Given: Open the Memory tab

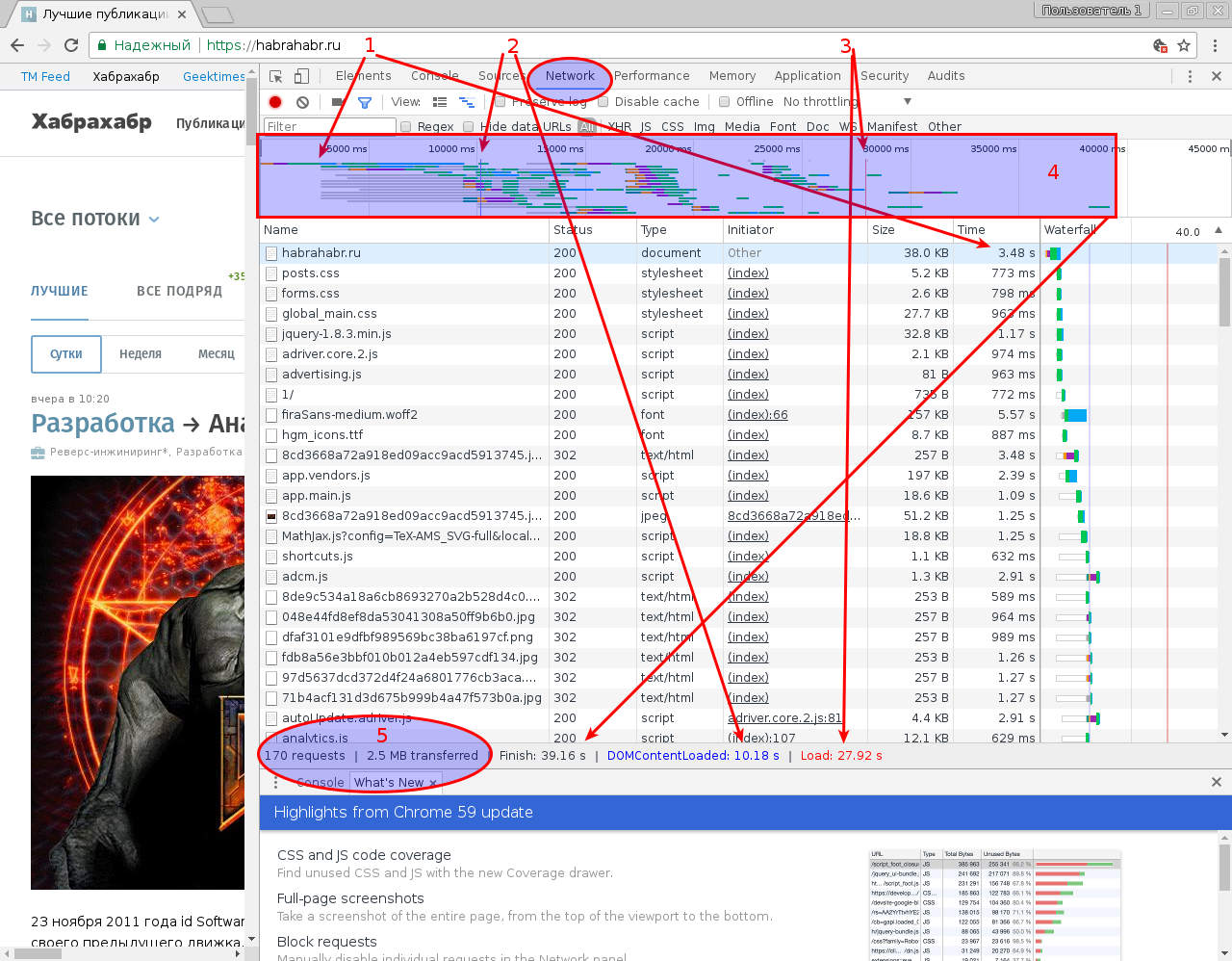Looking at the screenshot, I should coord(732,76).
